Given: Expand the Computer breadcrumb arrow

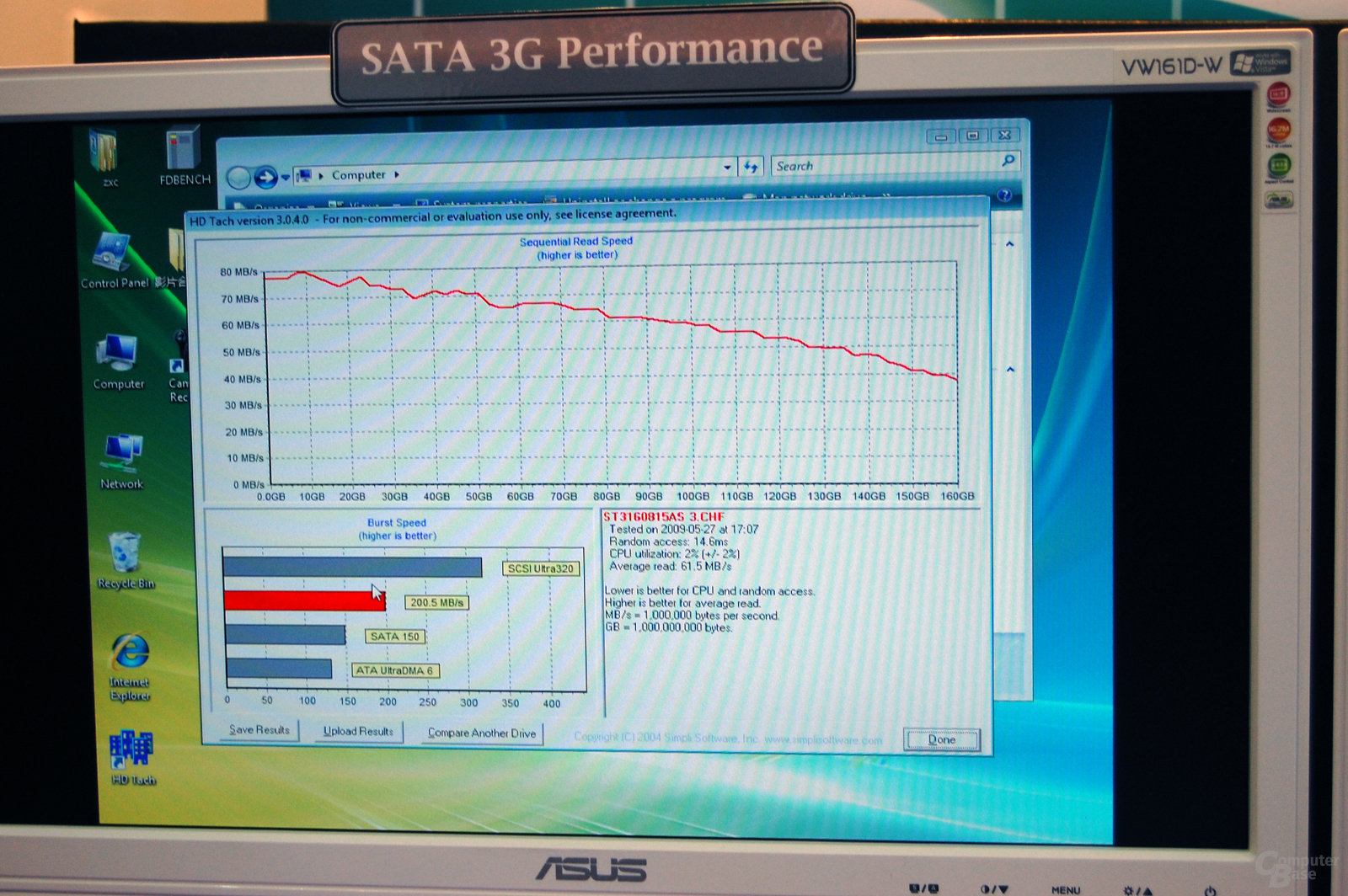Looking at the screenshot, I should tap(397, 174).
